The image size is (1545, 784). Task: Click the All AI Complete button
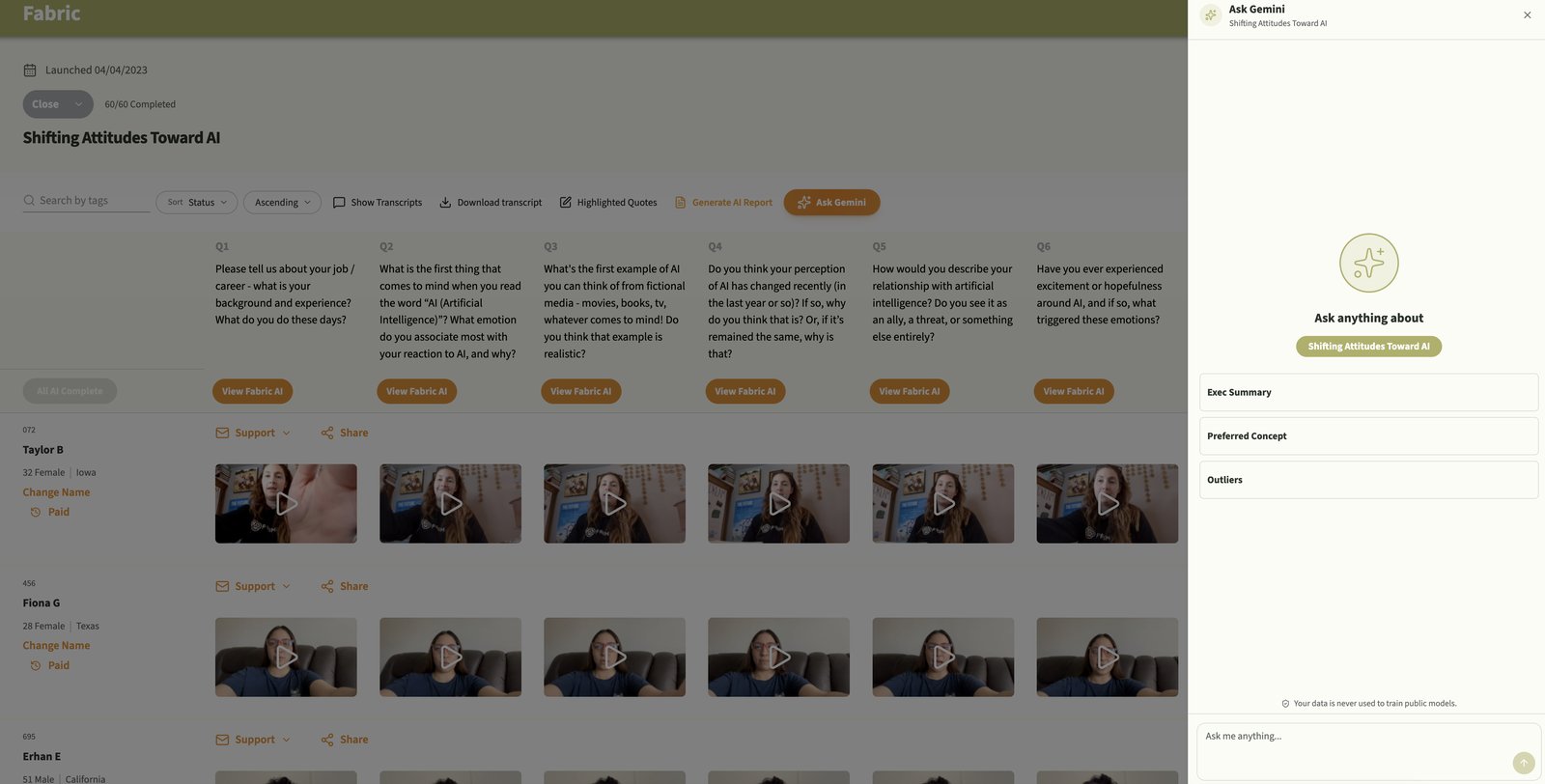point(70,391)
